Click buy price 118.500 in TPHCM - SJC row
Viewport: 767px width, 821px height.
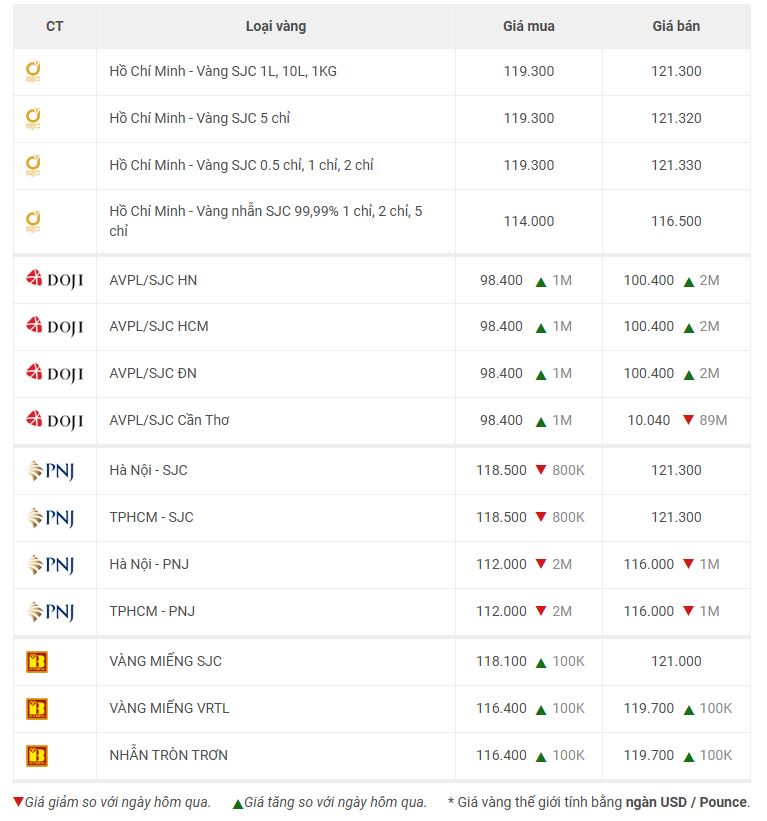[x=501, y=517]
